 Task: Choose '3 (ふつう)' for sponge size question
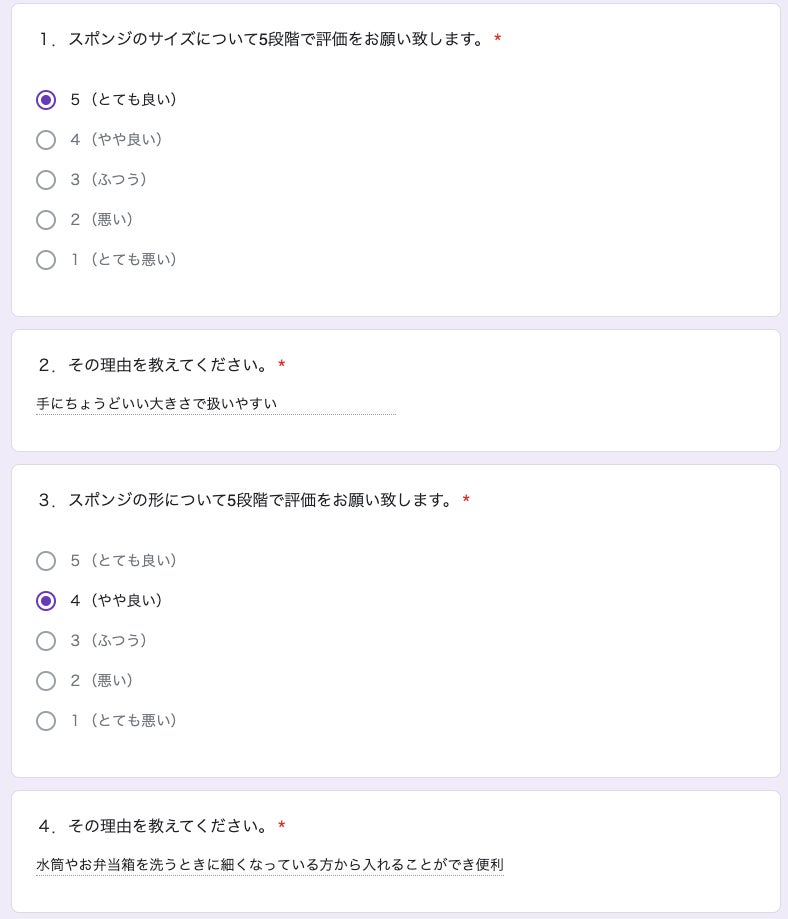pyautogui.click(x=46, y=180)
